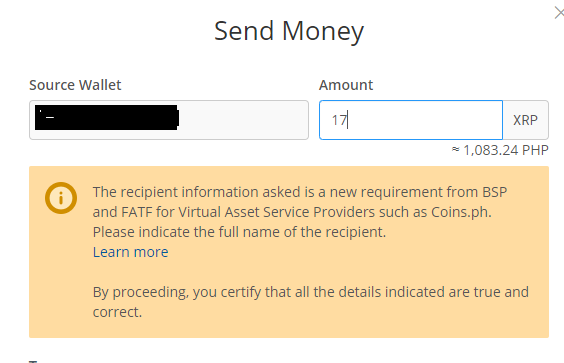This screenshot has height=363, width=564.
Task: Click the cut-off label below the notice
Action: point(33,361)
